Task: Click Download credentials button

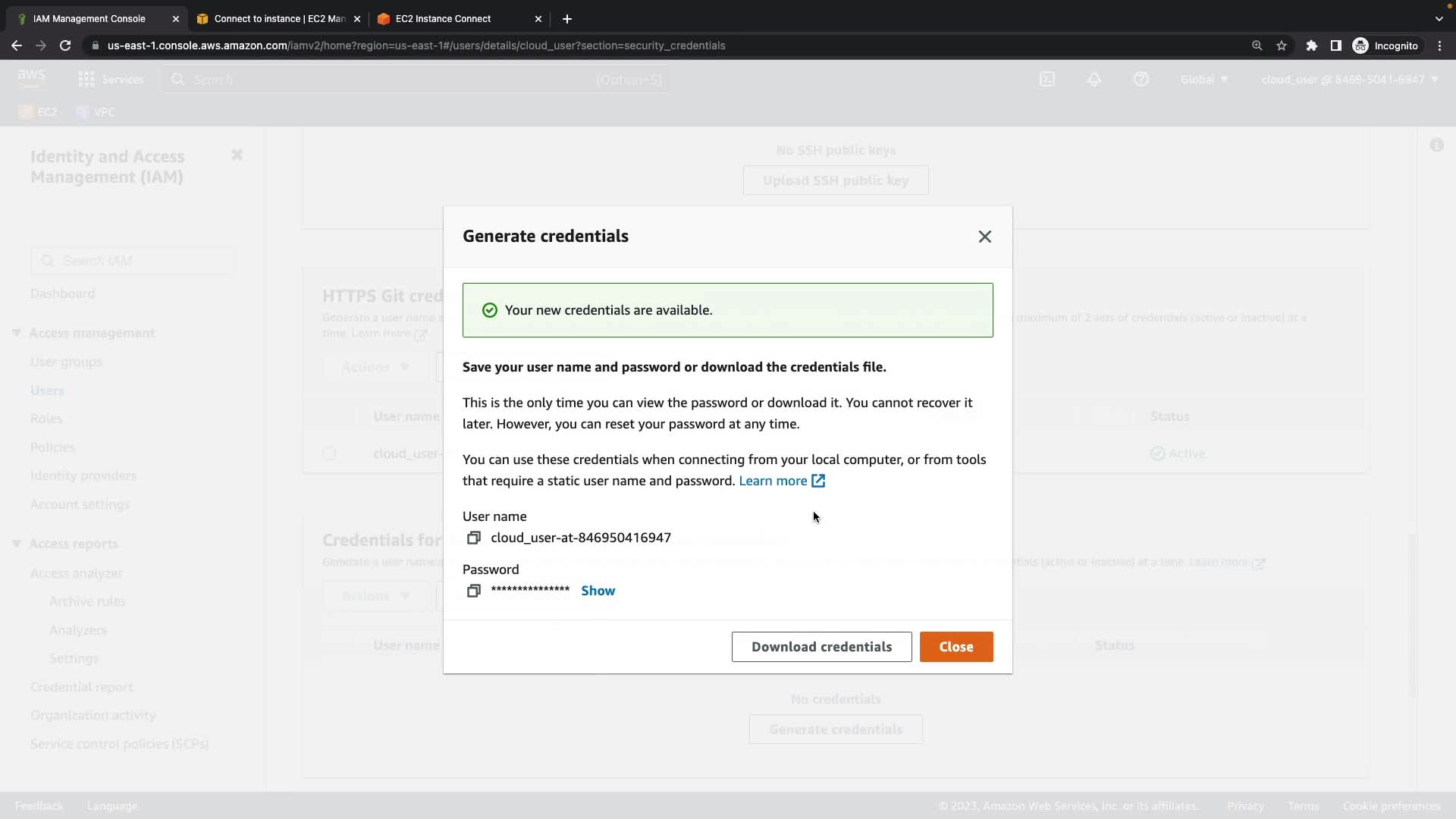Action: tap(821, 647)
